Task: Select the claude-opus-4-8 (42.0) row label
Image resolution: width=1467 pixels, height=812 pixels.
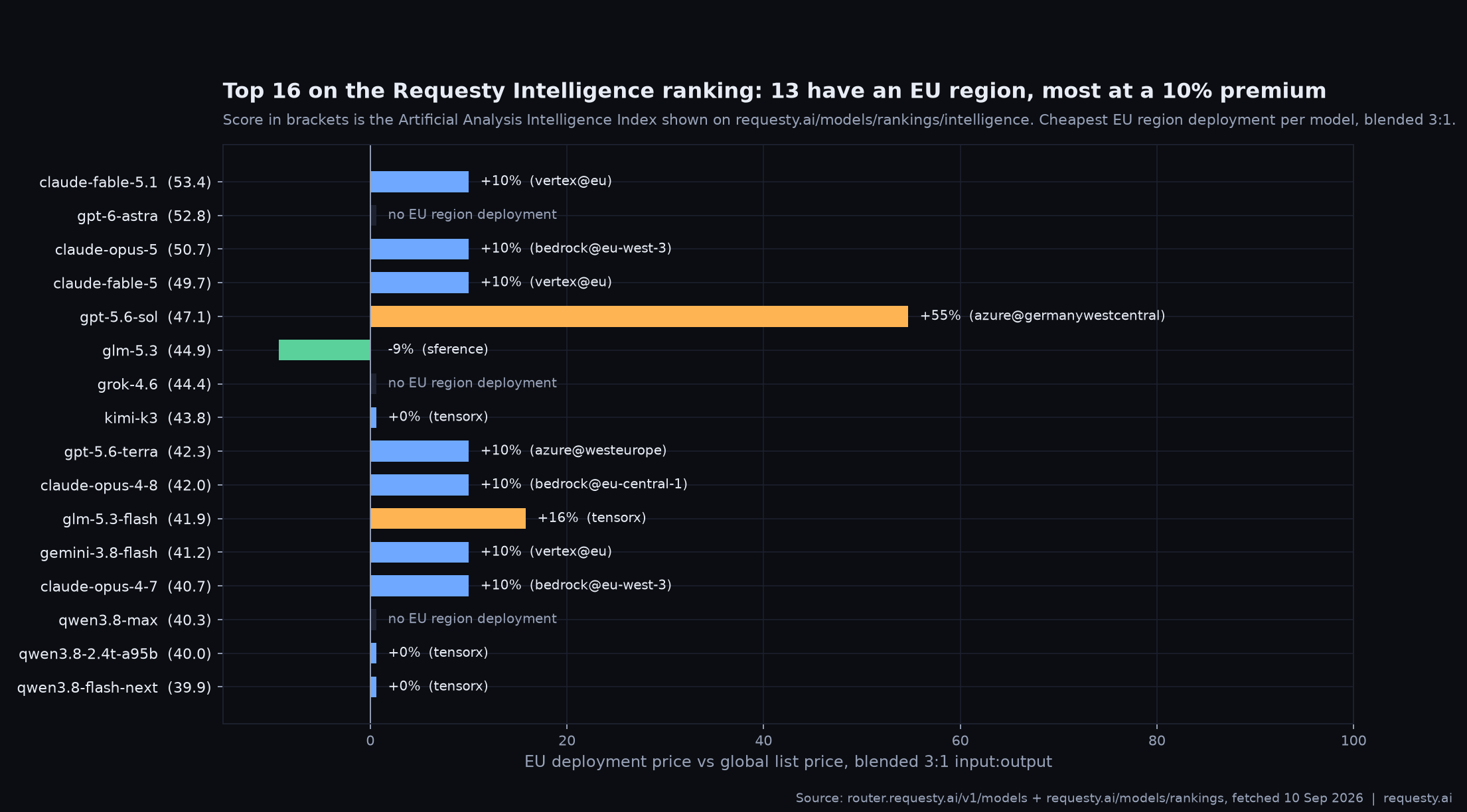Action: coord(126,485)
